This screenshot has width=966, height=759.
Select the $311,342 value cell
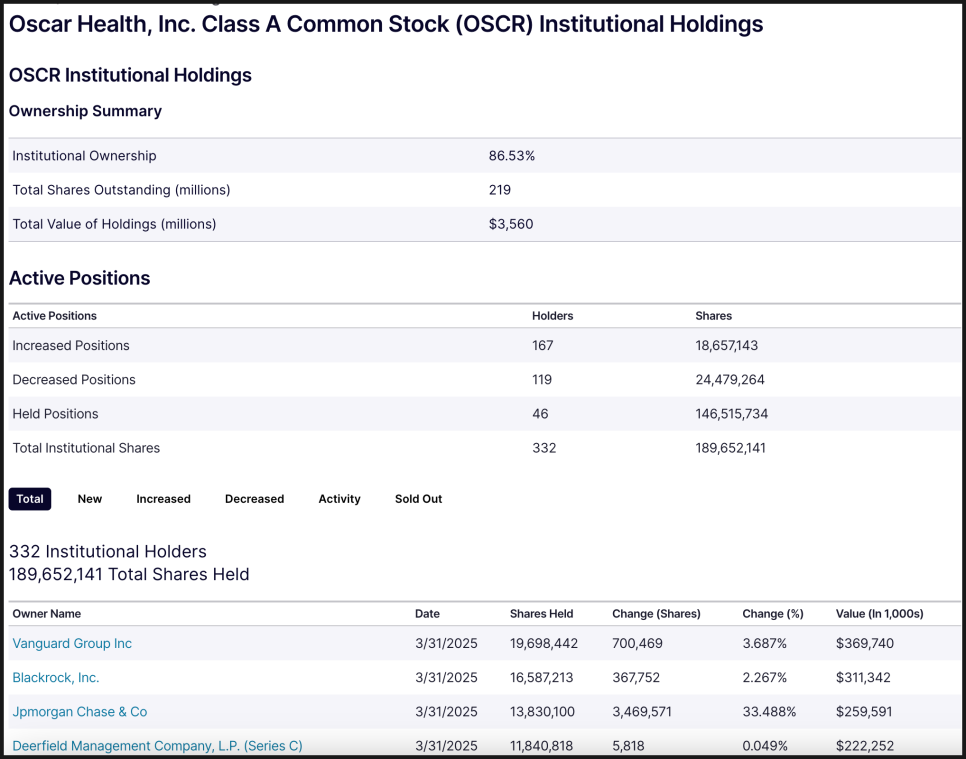863,678
